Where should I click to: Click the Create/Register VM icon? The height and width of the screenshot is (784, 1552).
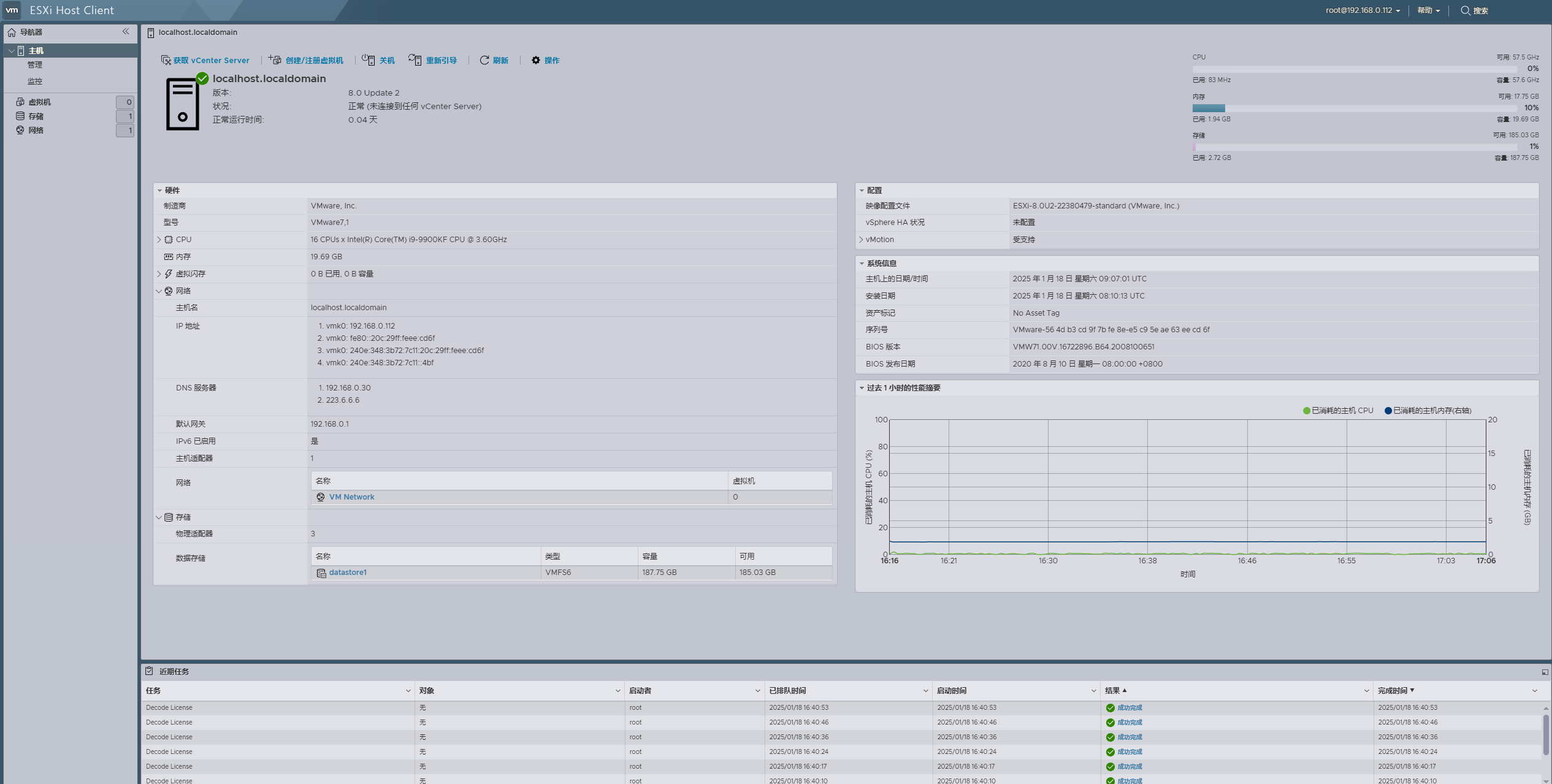point(275,60)
